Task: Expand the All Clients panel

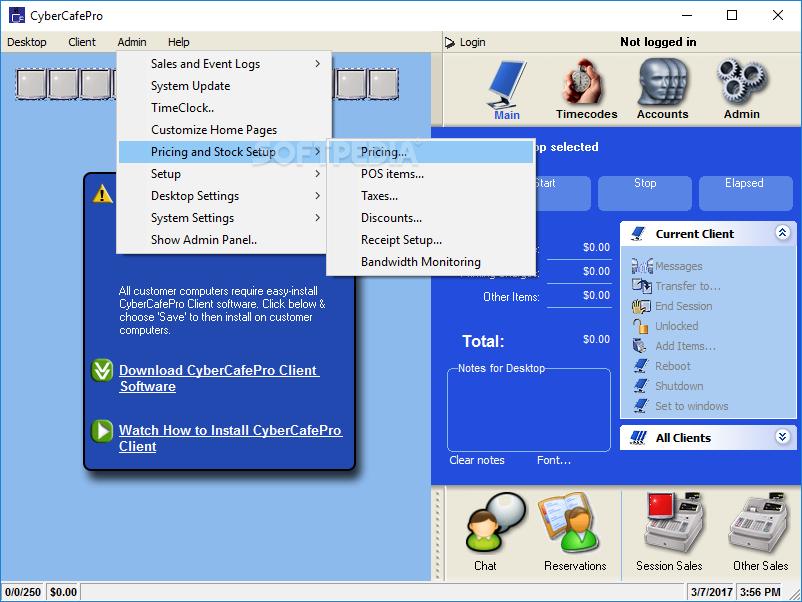Action: (782, 436)
